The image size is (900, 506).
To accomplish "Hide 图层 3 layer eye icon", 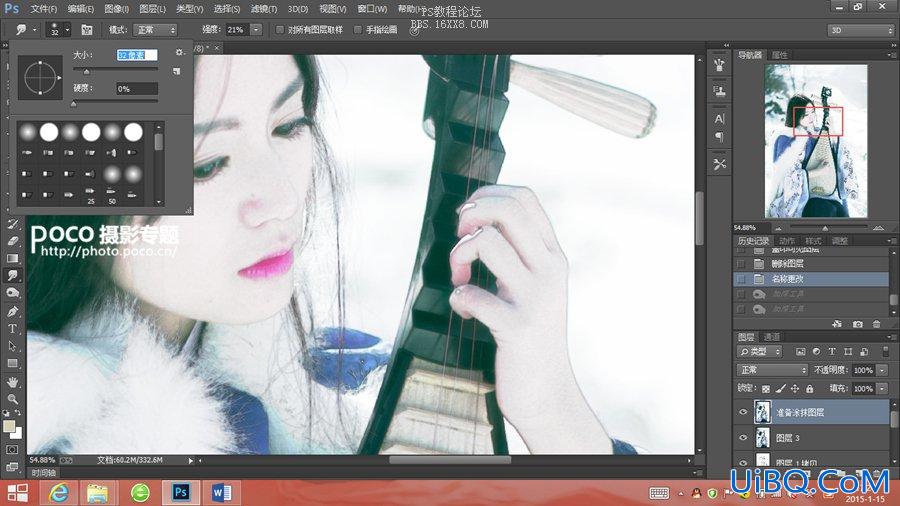I will click(743, 438).
